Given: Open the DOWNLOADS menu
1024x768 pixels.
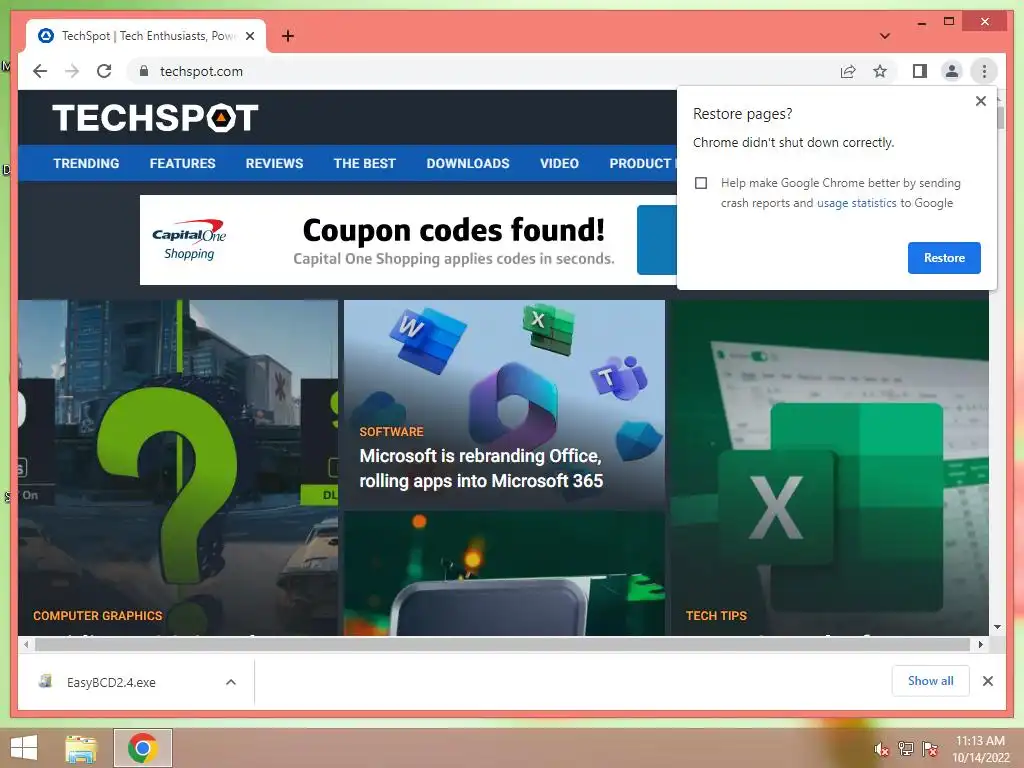Looking at the screenshot, I should 468,163.
